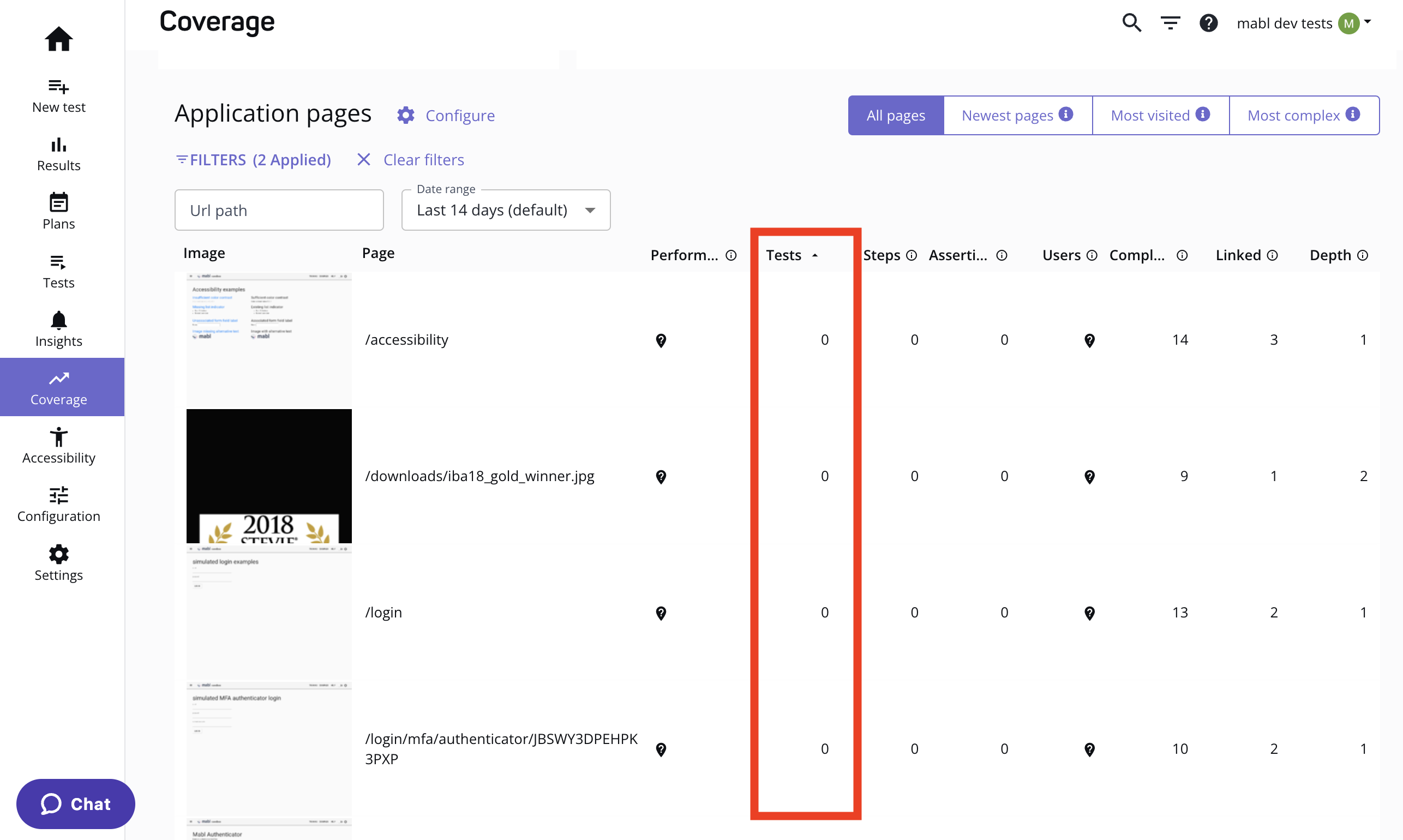The height and width of the screenshot is (840, 1403).
Task: Click the user avatar M icon
Action: [1348, 23]
